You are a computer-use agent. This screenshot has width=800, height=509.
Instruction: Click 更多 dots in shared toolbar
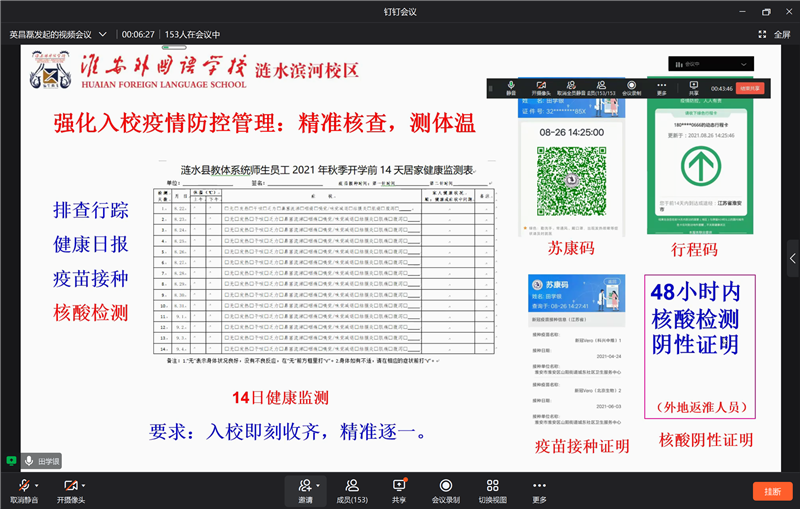661,87
